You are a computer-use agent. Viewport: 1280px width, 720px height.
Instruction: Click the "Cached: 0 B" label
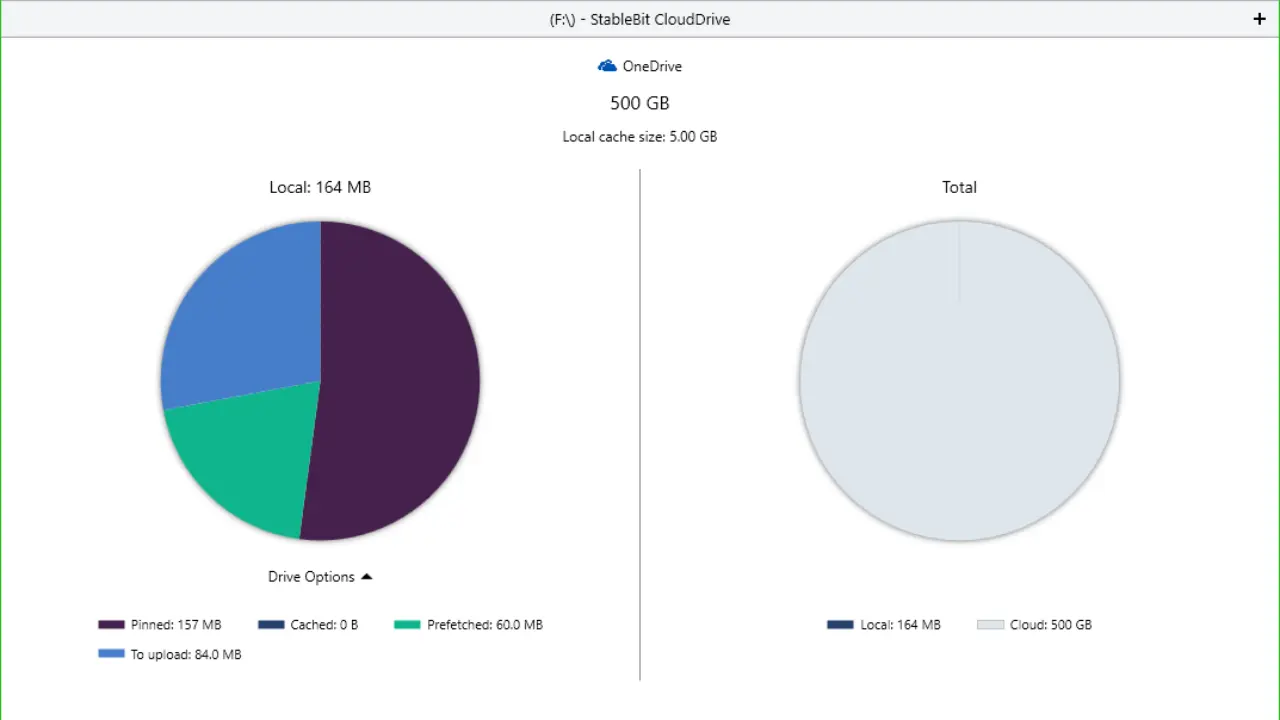click(324, 625)
